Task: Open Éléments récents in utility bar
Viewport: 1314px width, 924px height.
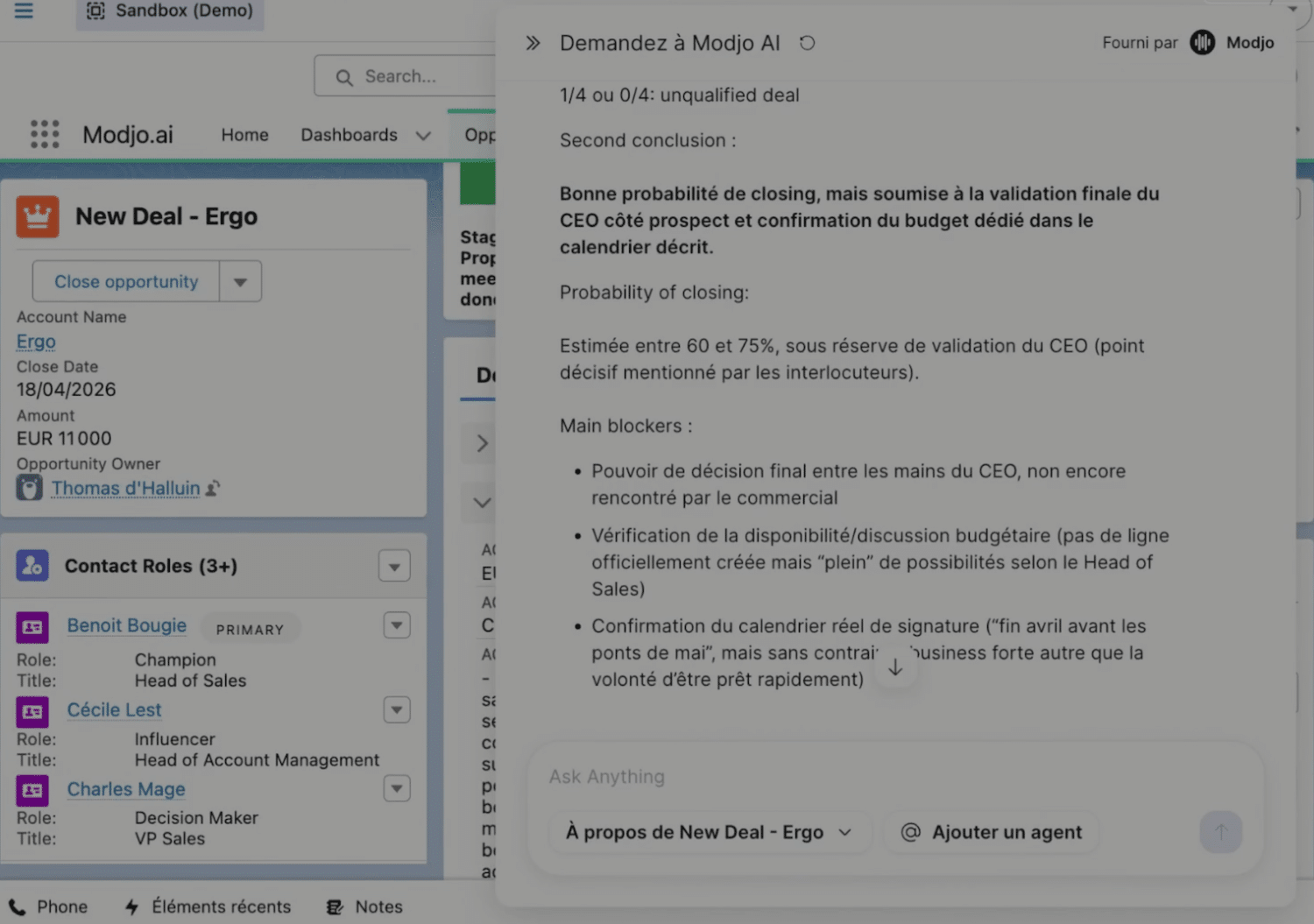Action: click(208, 906)
